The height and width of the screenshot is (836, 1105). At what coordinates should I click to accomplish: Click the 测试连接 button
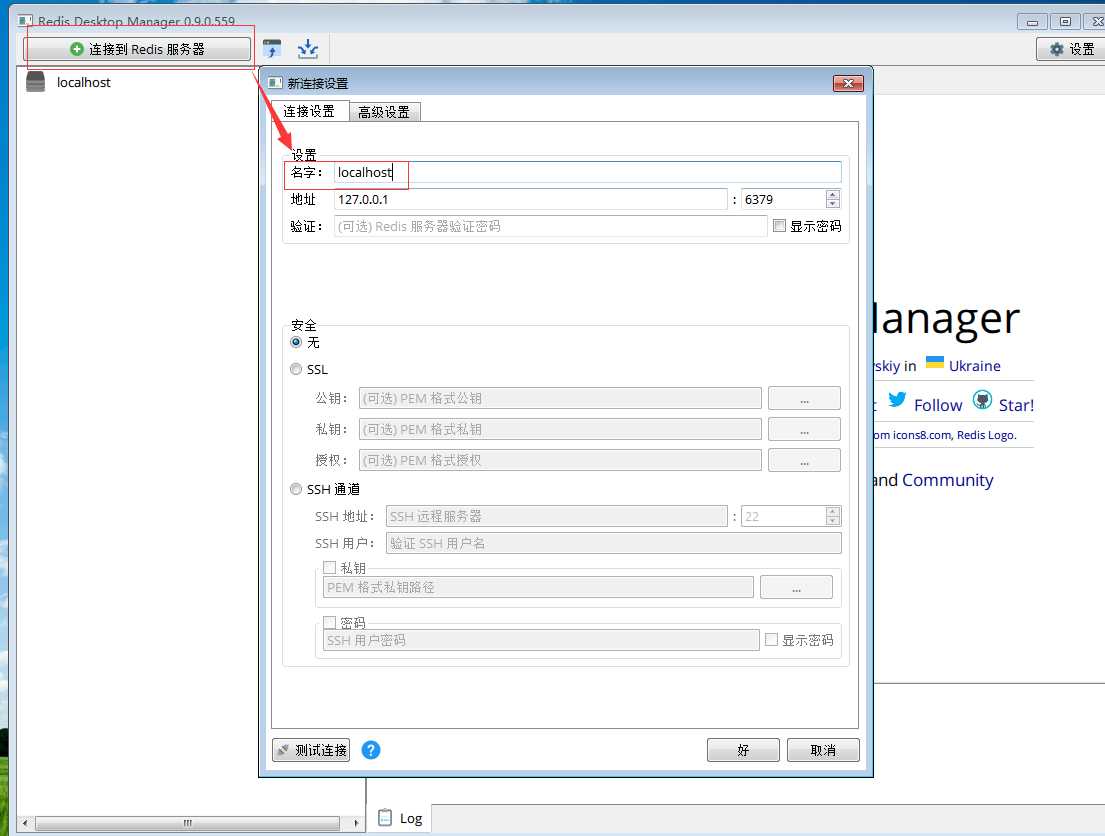[311, 750]
